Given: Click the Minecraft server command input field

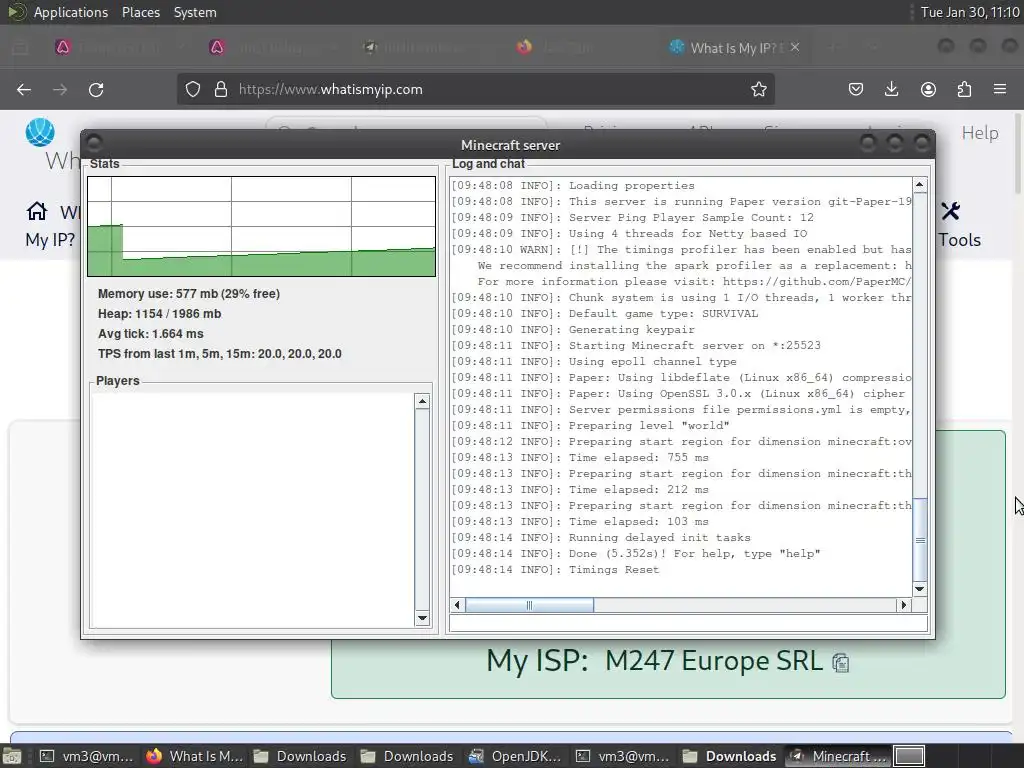Looking at the screenshot, I should point(688,623).
